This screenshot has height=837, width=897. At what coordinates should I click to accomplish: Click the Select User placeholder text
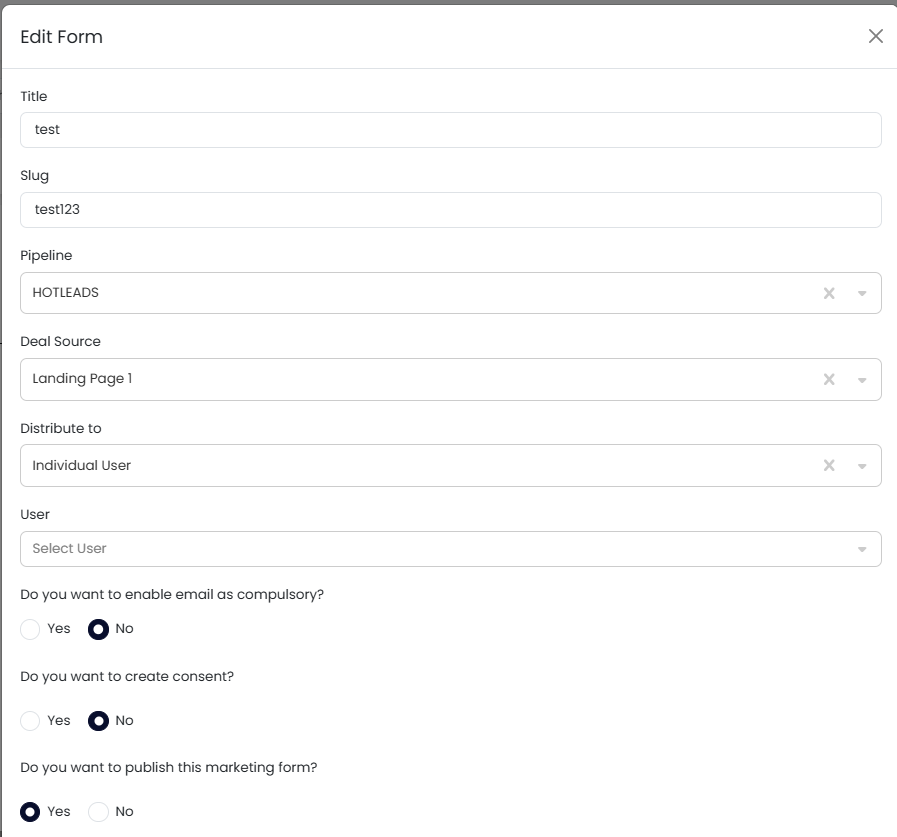pyautogui.click(x=70, y=549)
